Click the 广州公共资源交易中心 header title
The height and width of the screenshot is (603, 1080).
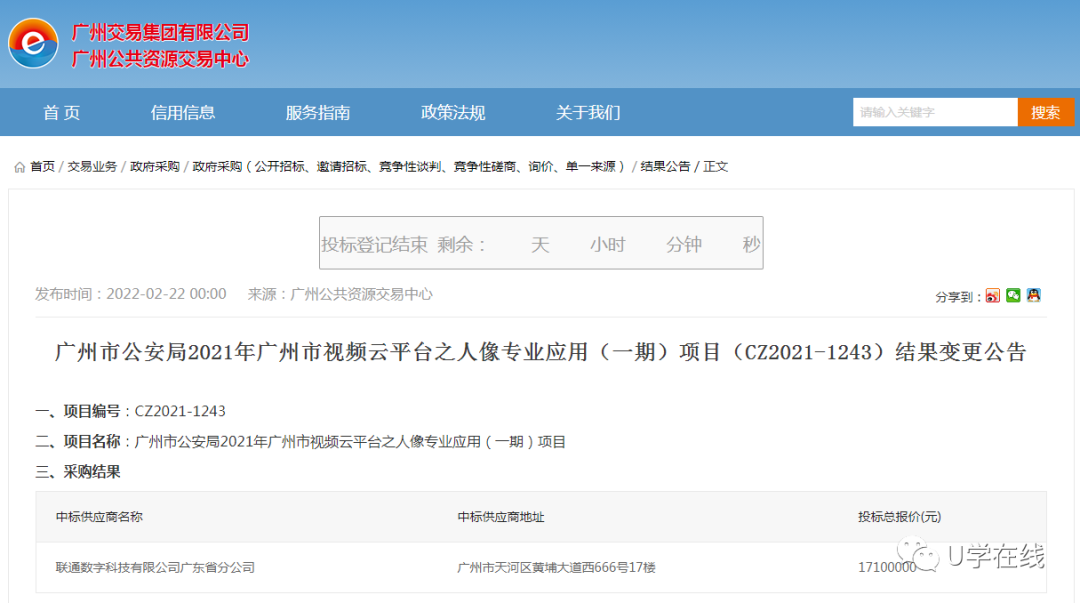[160, 59]
